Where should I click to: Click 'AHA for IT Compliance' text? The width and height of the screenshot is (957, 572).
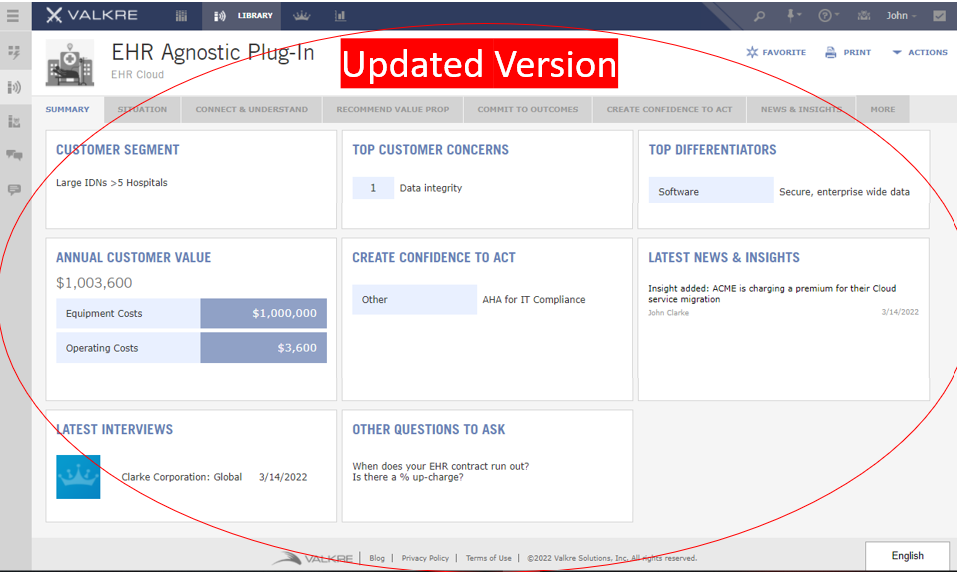tap(533, 300)
